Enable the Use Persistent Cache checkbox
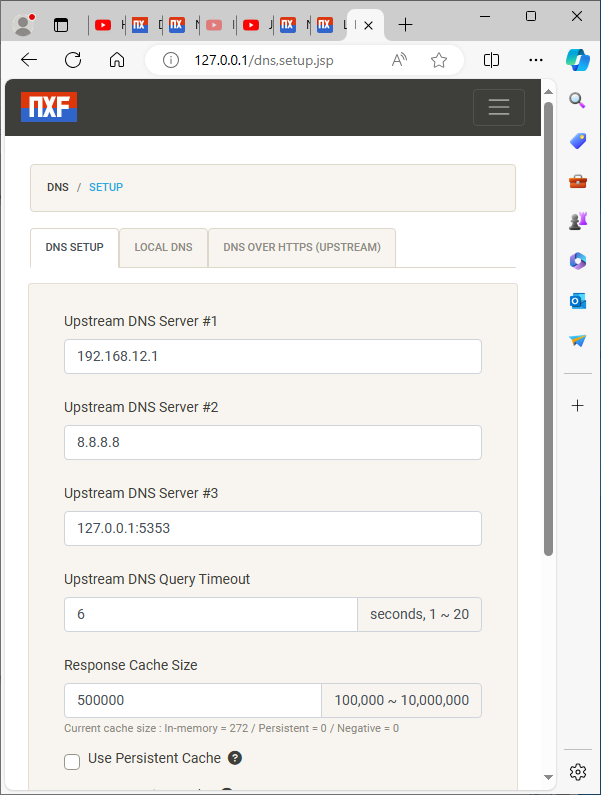Screen dimensions: 601x795 point(72,762)
